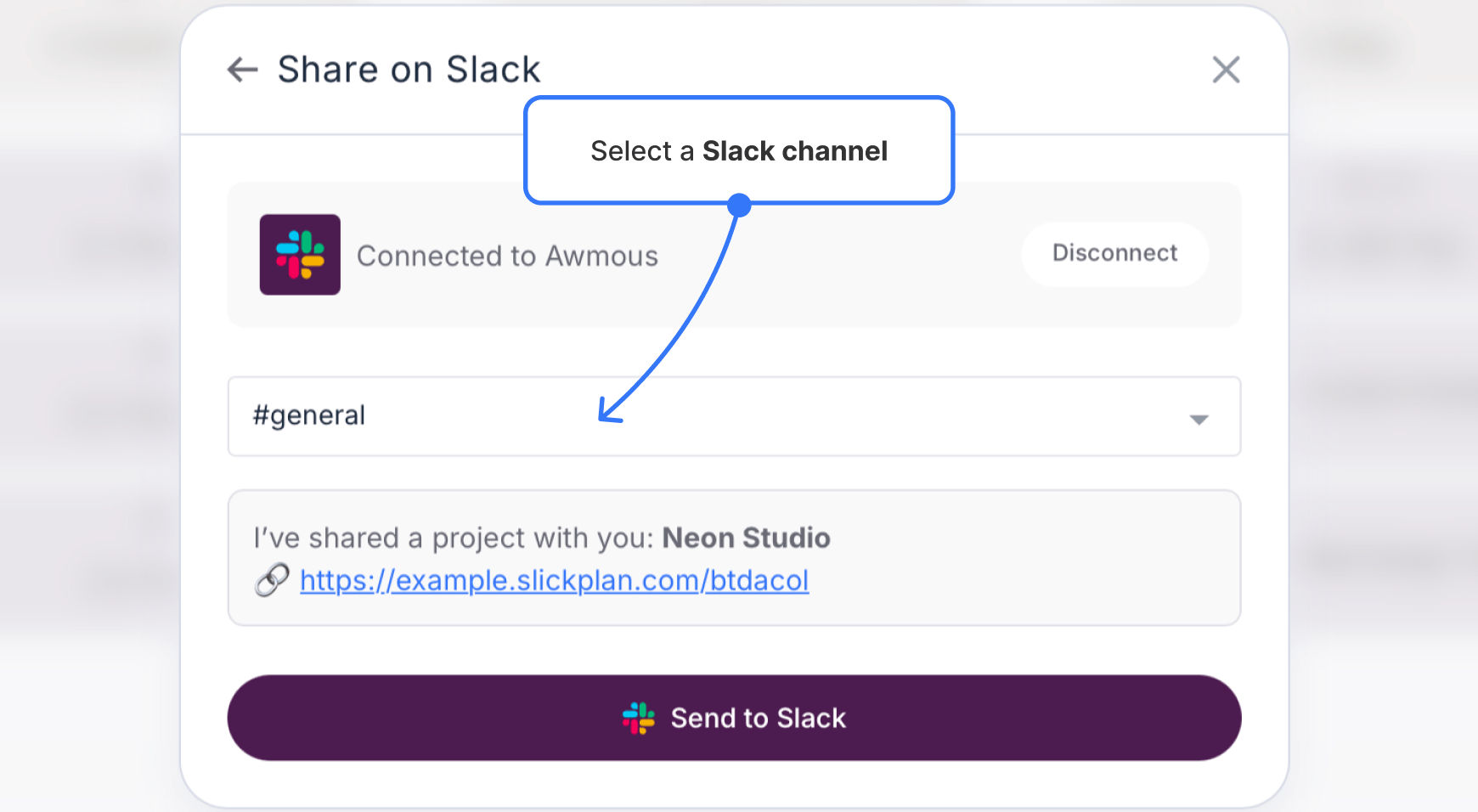This screenshot has width=1478, height=812.
Task: Select the #general channel option
Action: click(309, 415)
